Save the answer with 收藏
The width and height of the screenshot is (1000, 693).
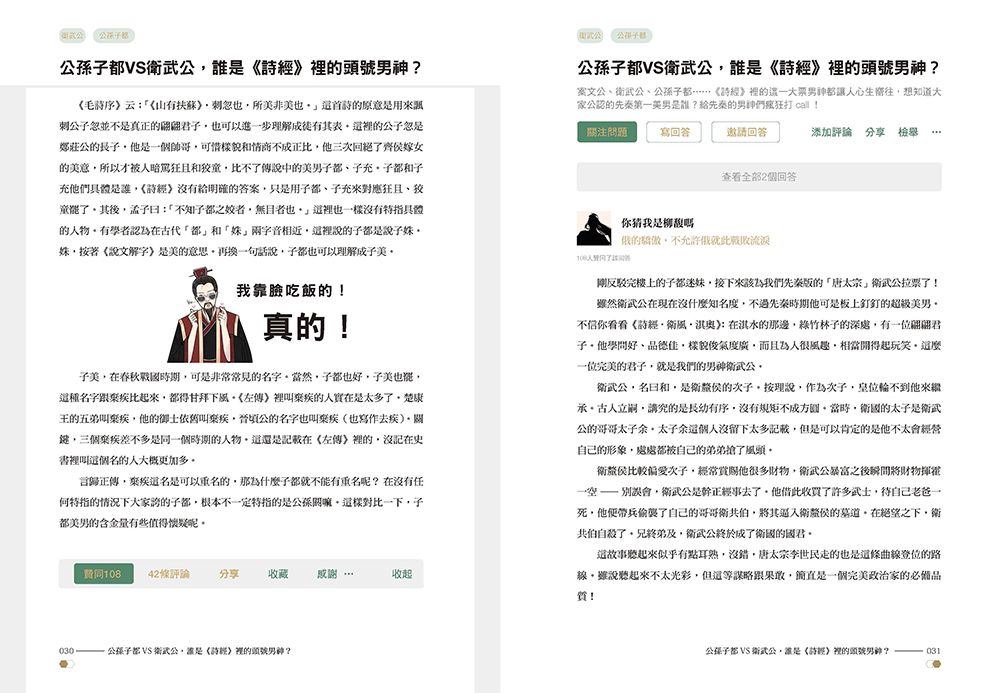pos(278,574)
